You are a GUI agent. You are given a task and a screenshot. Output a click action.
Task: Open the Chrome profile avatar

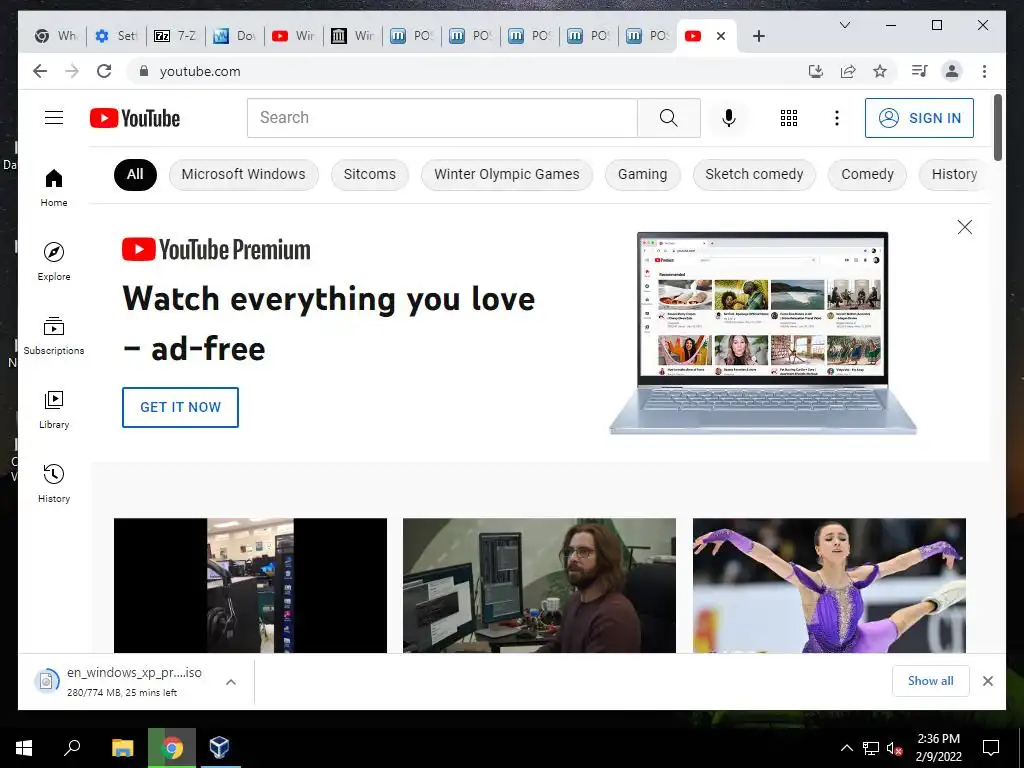(x=952, y=71)
